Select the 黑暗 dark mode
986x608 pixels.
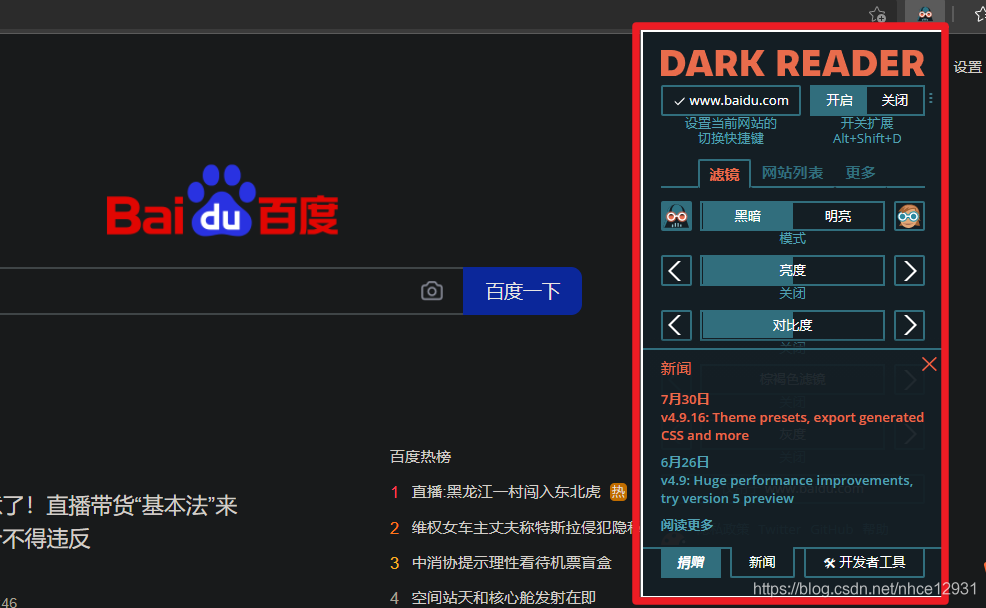coord(747,216)
